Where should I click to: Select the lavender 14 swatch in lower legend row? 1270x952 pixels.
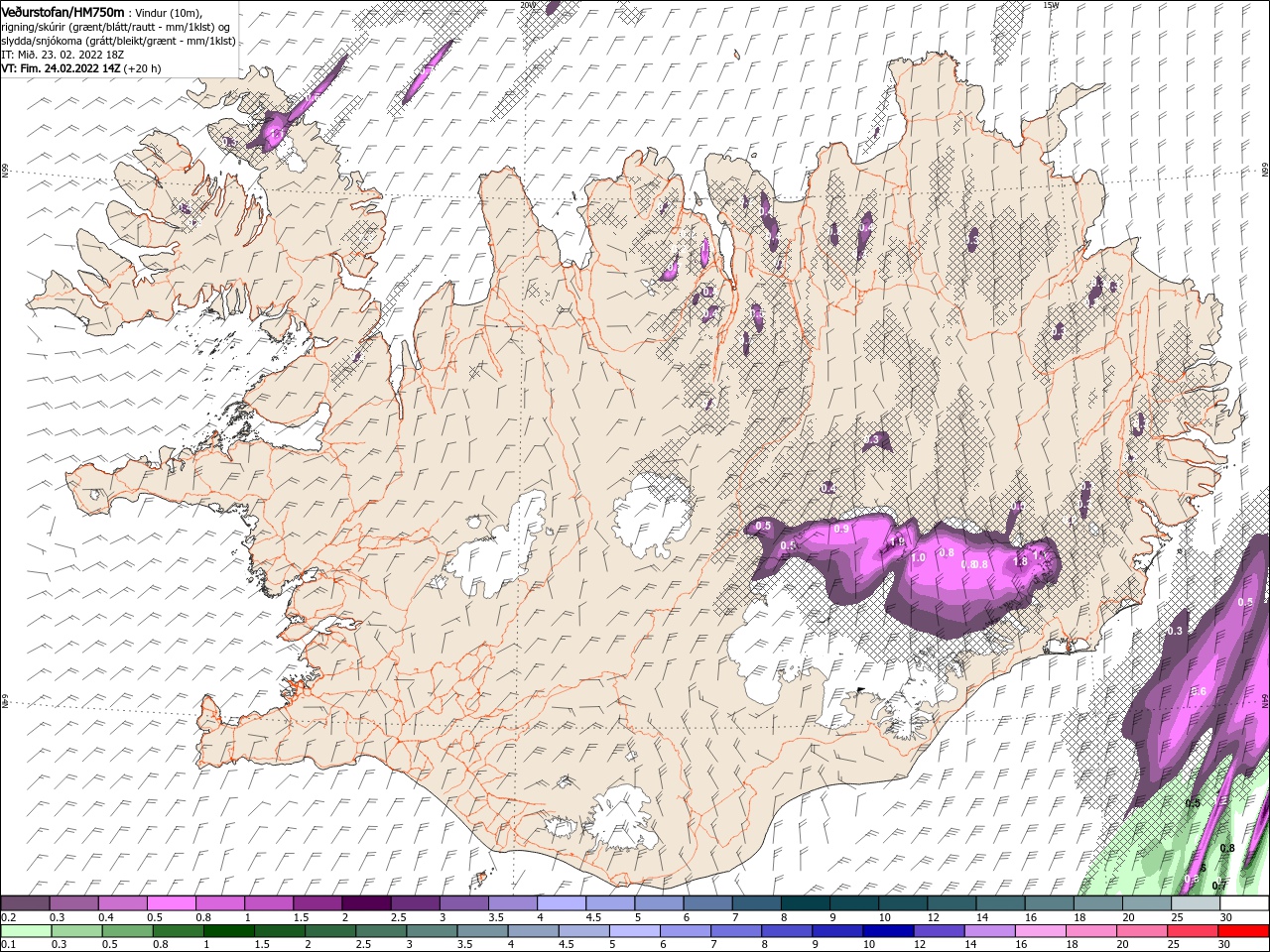(990, 930)
